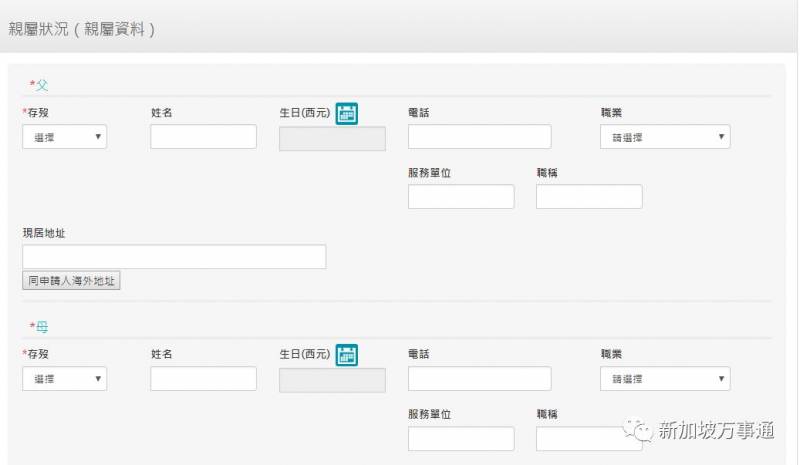Viewport: 800px width, 465px height.
Task: Click the 同申請人海外地址 button
Action: pyautogui.click(x=71, y=281)
